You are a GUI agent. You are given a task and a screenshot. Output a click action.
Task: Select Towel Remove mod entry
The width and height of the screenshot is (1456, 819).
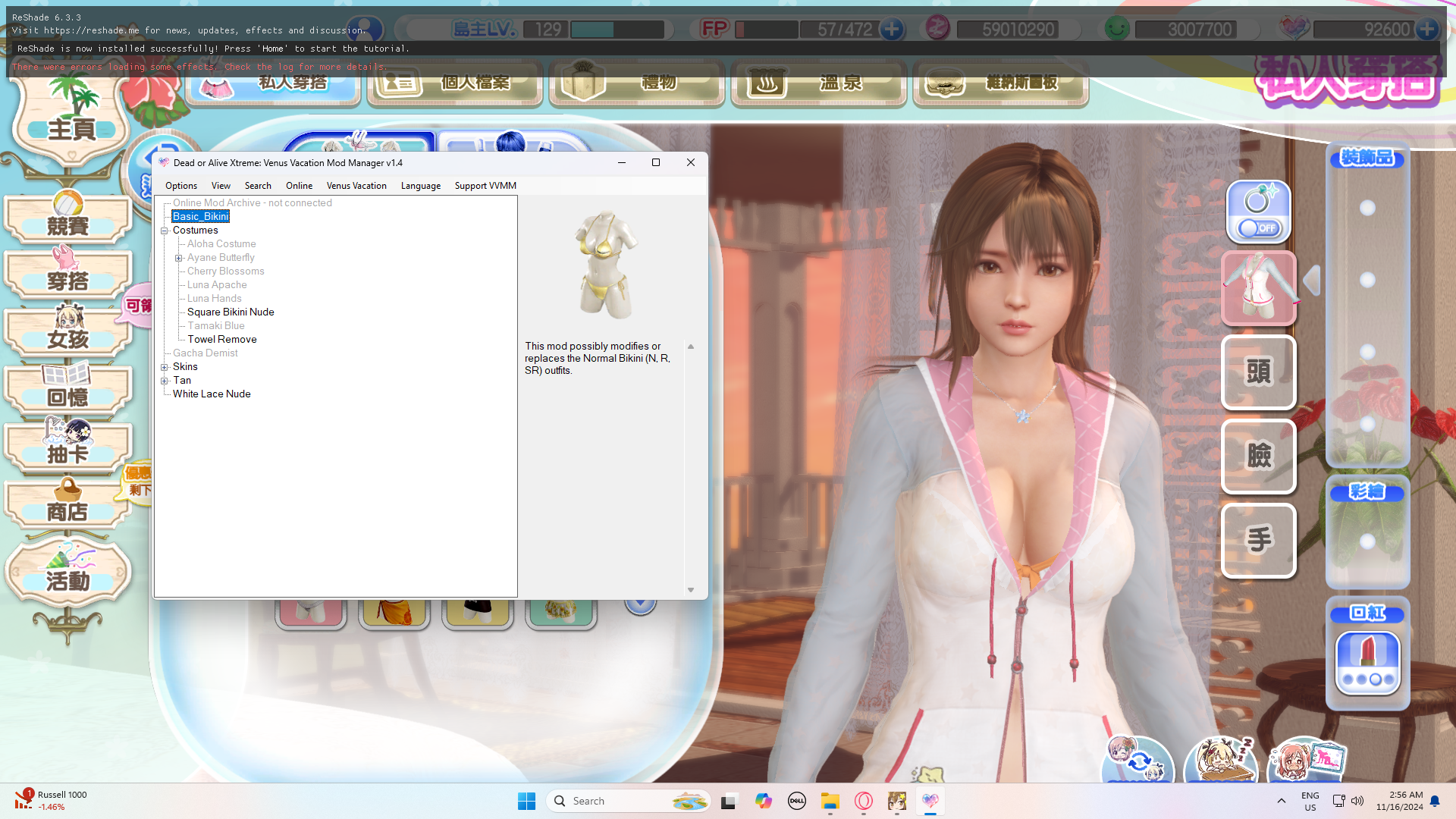[222, 340]
